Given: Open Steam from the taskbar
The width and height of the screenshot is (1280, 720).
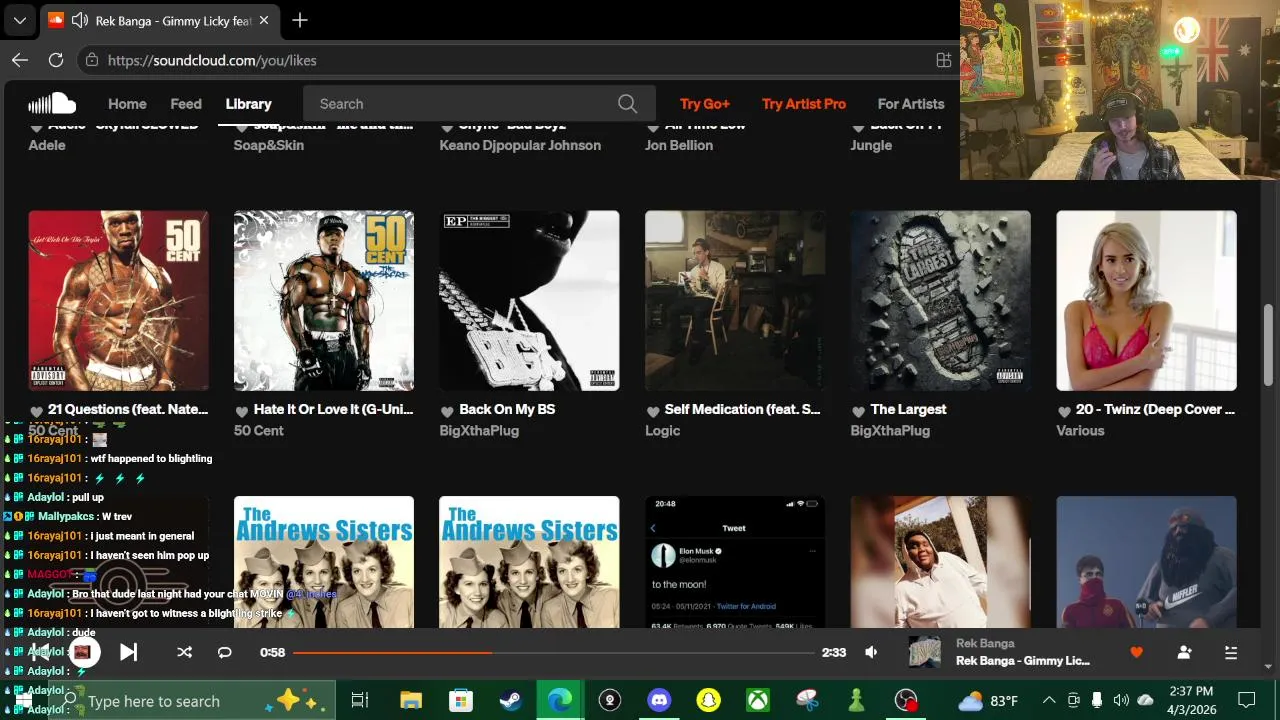Looking at the screenshot, I should point(510,701).
